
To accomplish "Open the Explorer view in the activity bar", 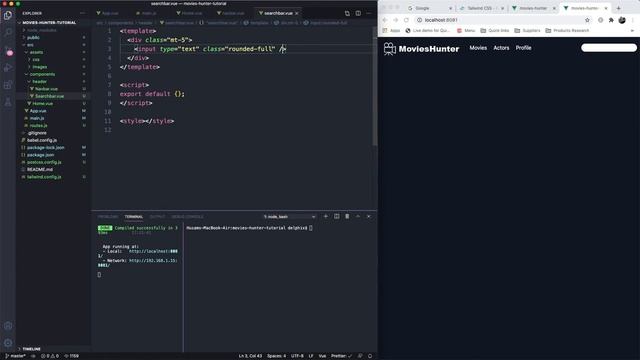I will pyautogui.click(x=8, y=16).
